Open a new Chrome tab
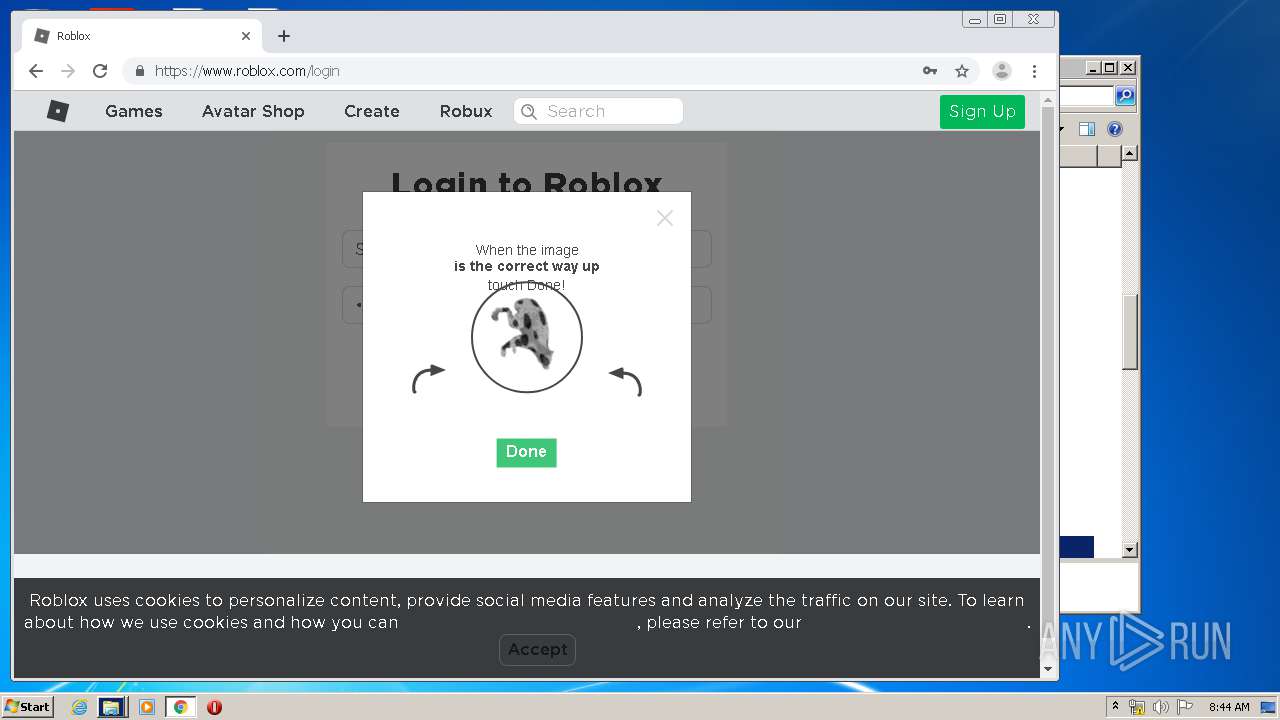The height and width of the screenshot is (720, 1280). [x=284, y=36]
